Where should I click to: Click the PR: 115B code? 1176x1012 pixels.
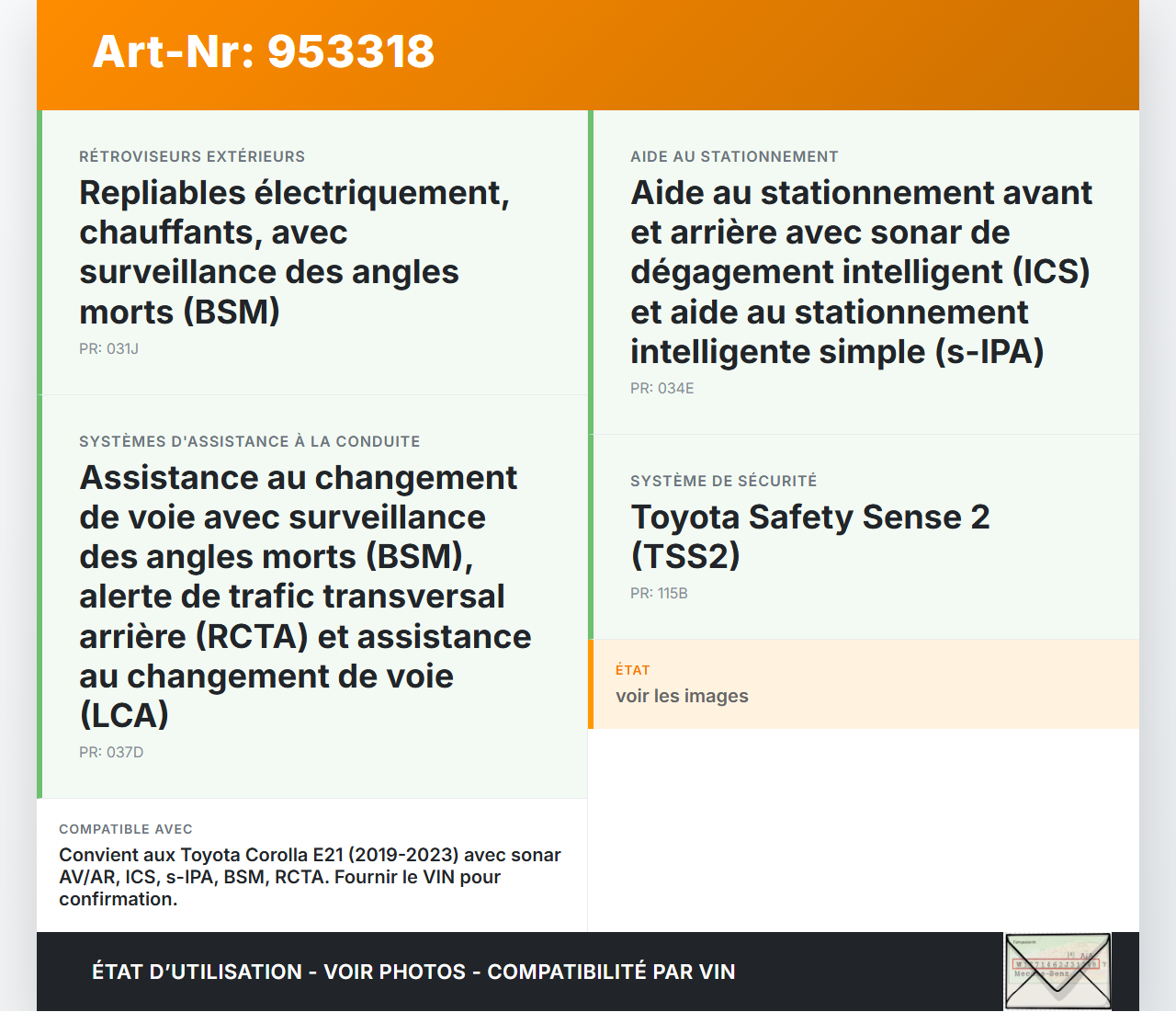[659, 593]
